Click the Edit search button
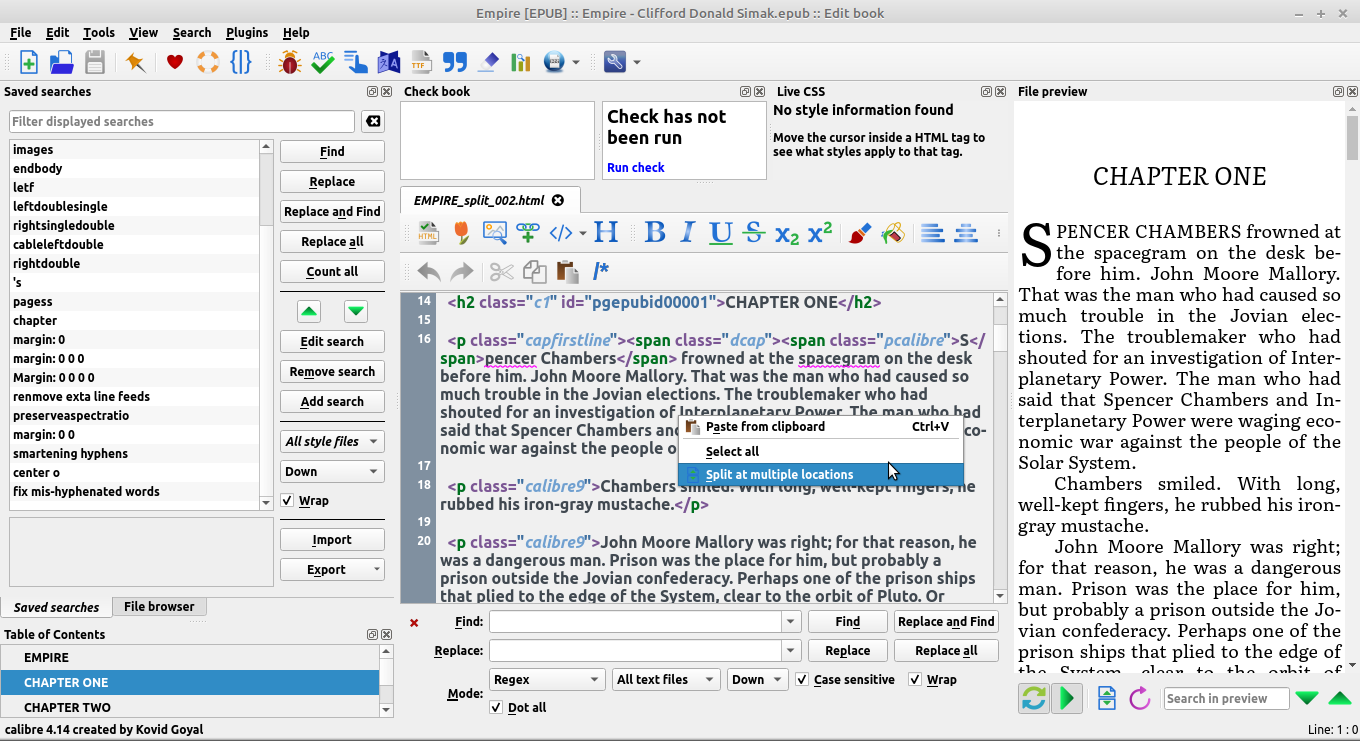Viewport: 1360px width, 741px height. coord(332,342)
